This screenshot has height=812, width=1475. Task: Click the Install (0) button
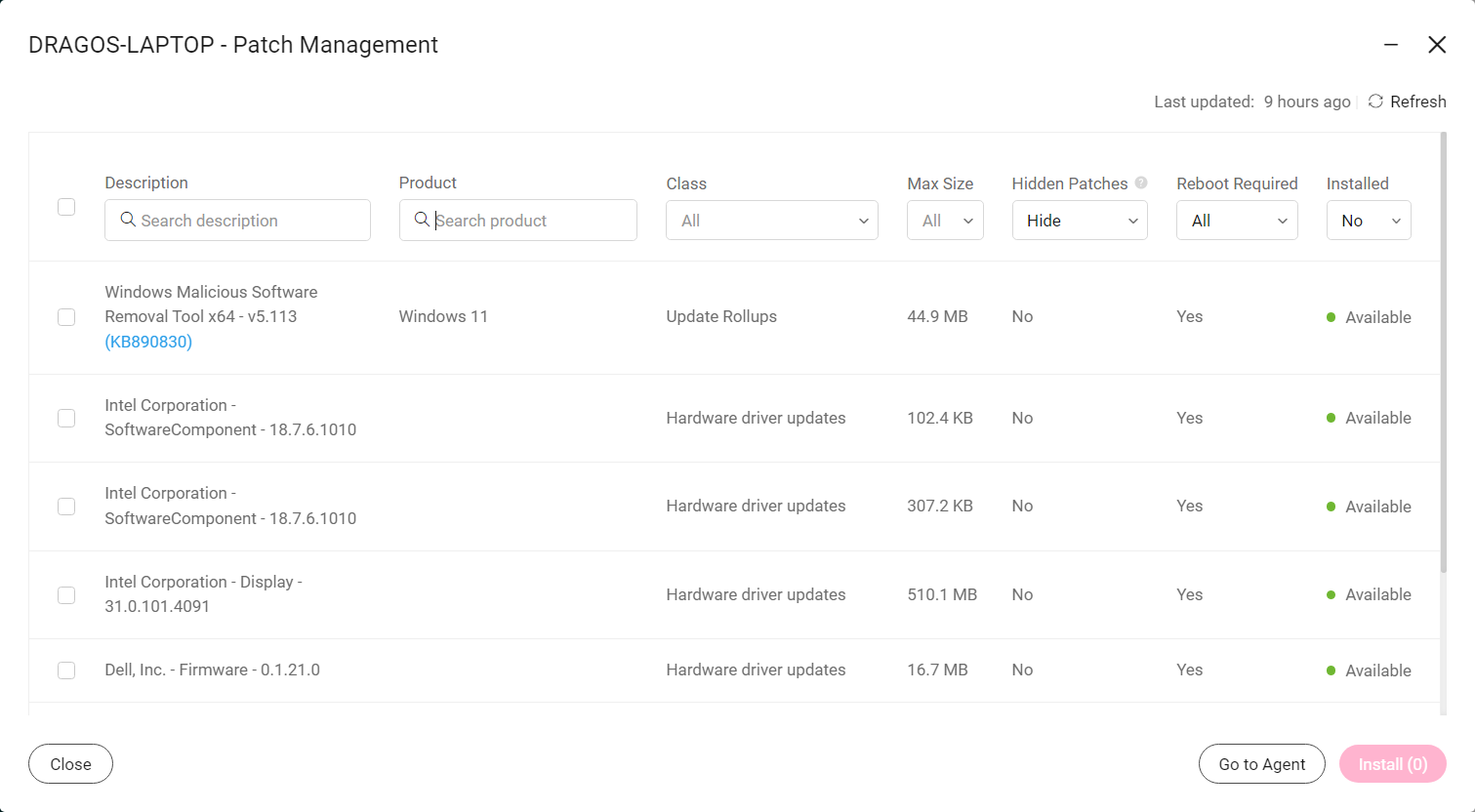pyautogui.click(x=1393, y=764)
